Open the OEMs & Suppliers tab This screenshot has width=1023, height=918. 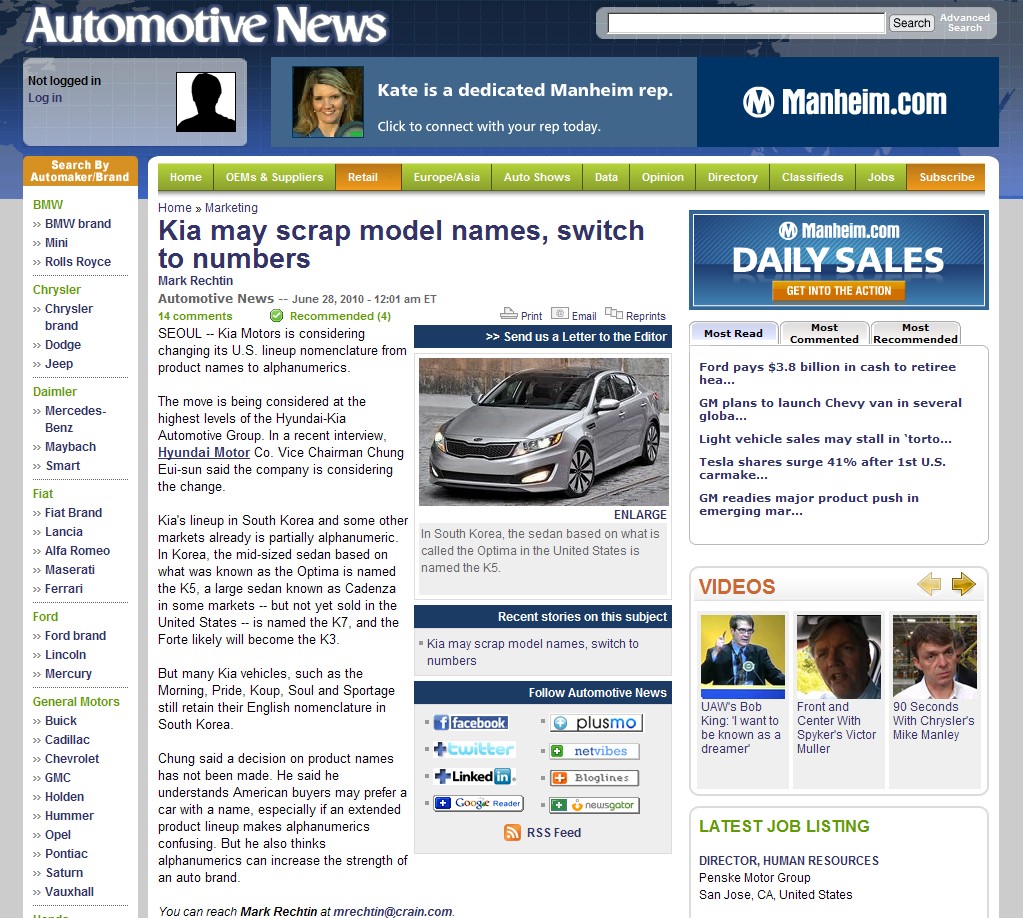pyautogui.click(x=275, y=177)
